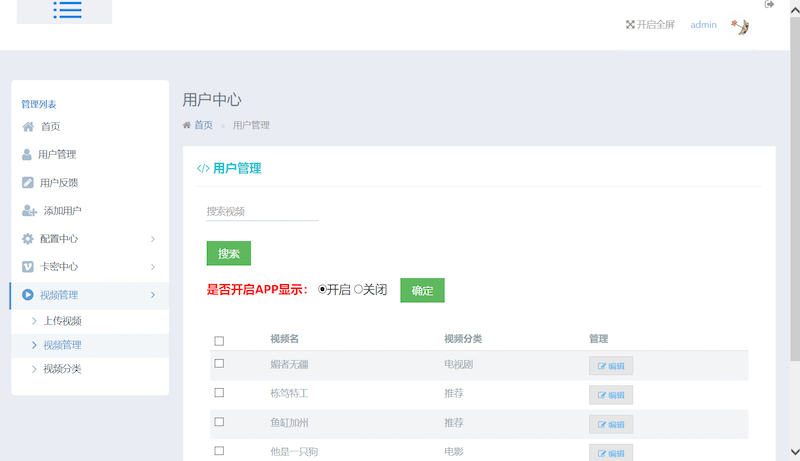Click the 搜索视频 search input field
The image size is (800, 461).
pyautogui.click(x=262, y=211)
